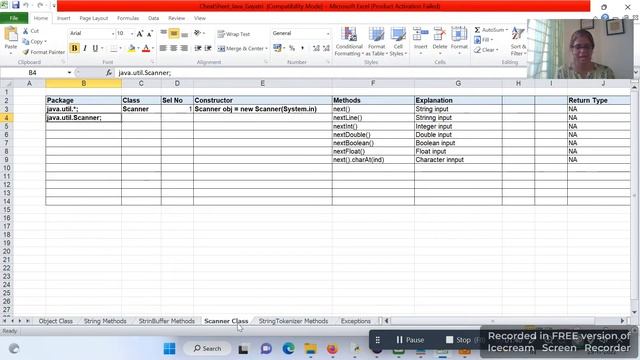This screenshot has height=360, width=640.
Task: Toggle Top Align for cells
Action: (164, 33)
